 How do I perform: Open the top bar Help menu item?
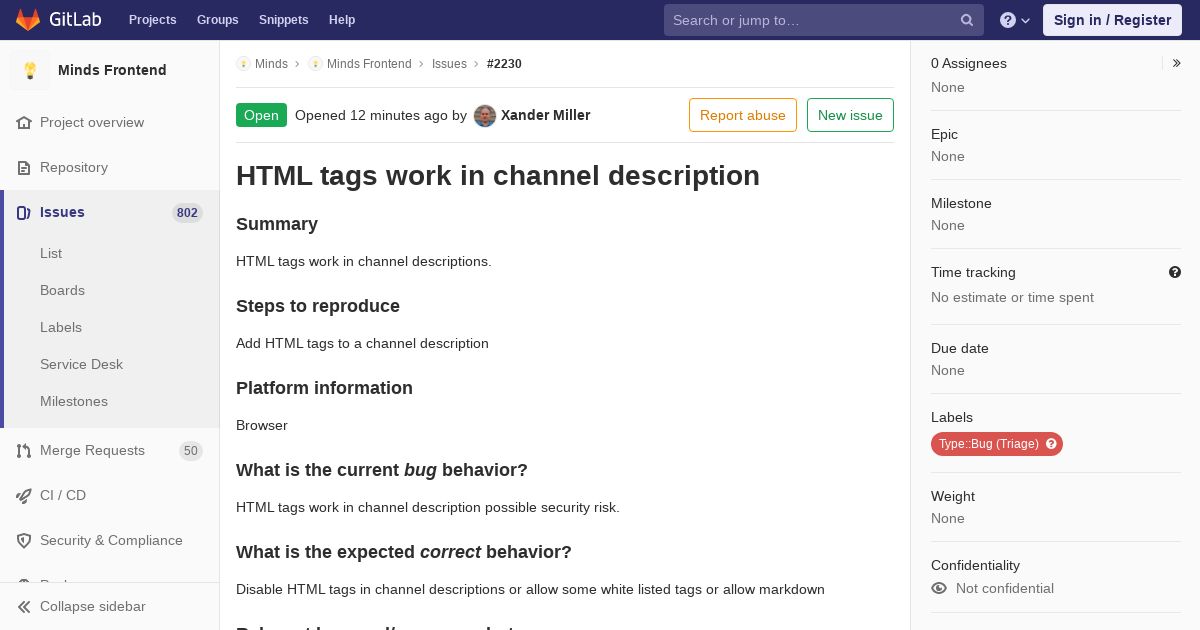coord(342,20)
